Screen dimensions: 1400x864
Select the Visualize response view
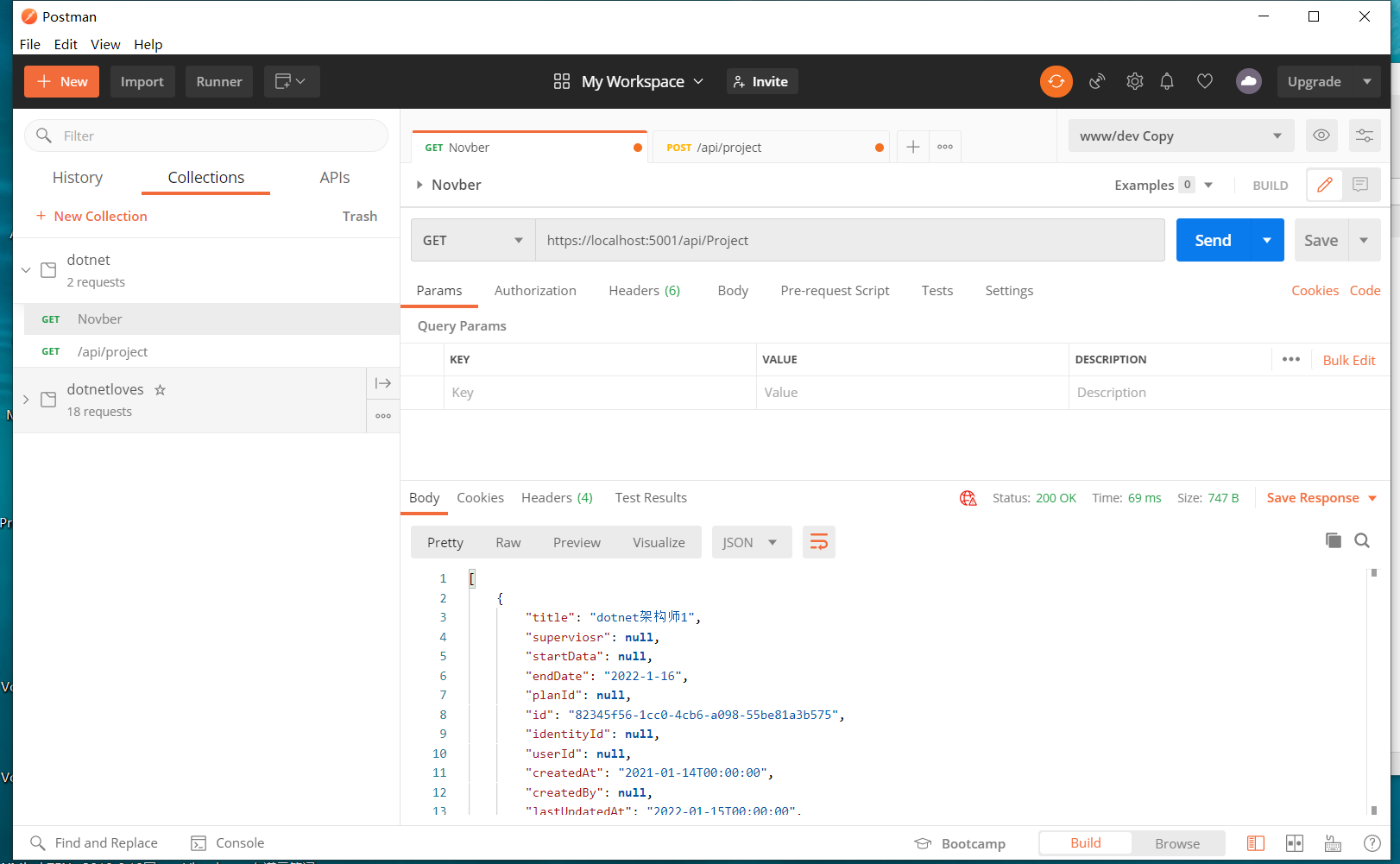click(659, 542)
